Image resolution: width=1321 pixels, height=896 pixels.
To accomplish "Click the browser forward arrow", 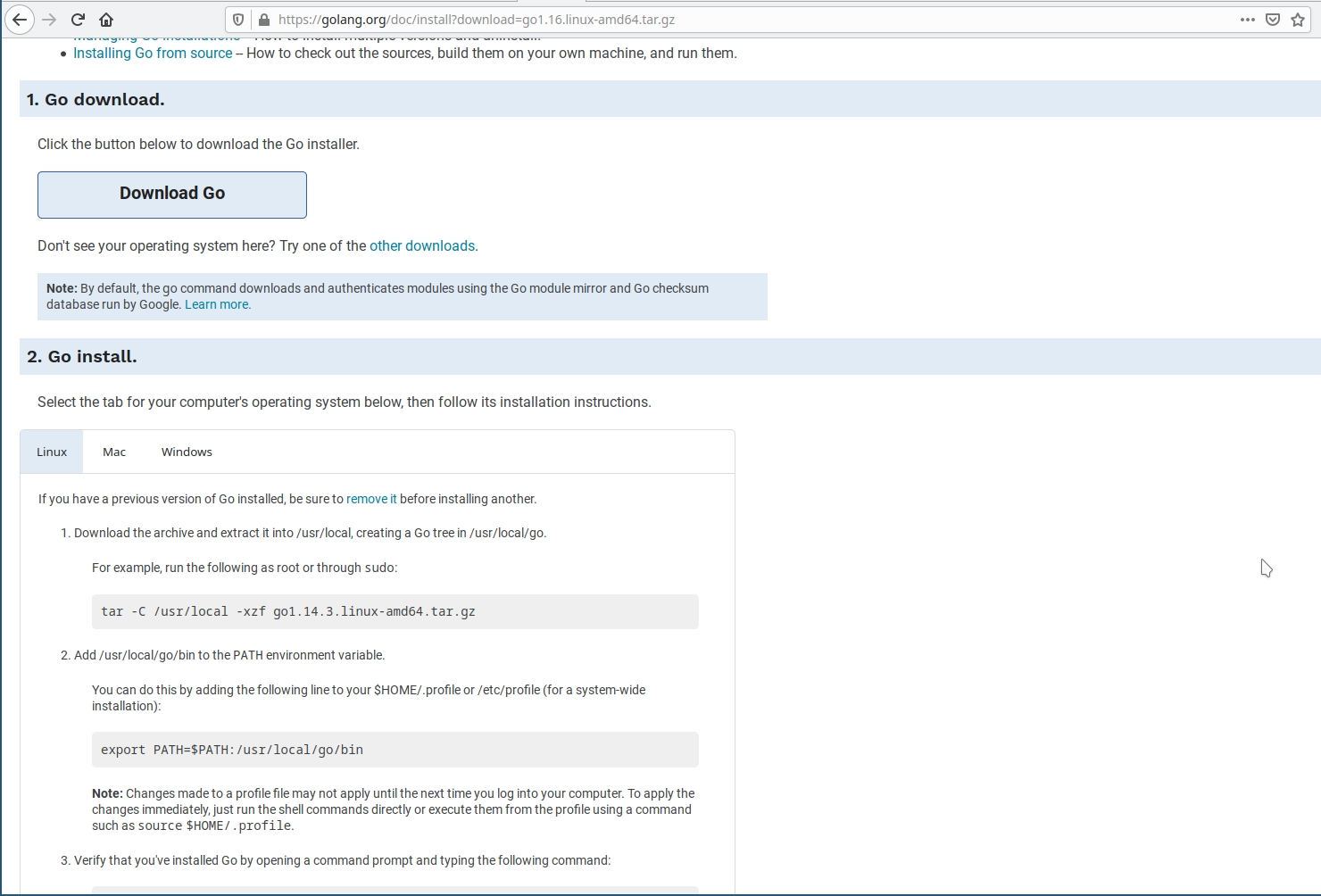I will coord(49,20).
